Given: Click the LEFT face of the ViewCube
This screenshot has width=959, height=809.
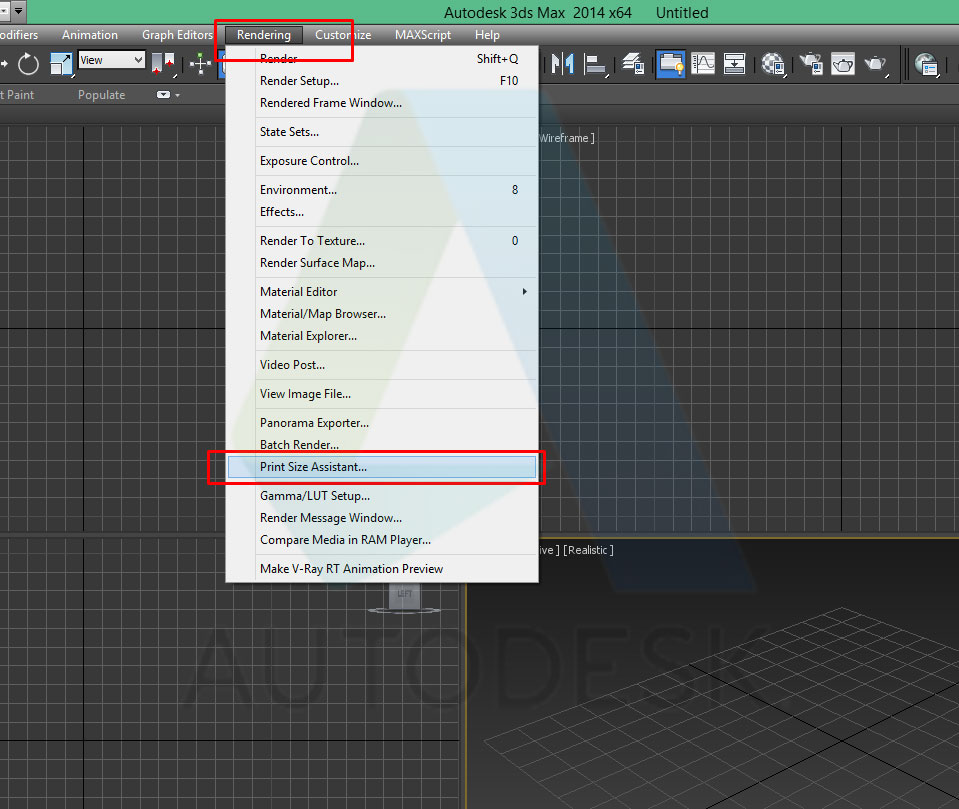Looking at the screenshot, I should tap(404, 594).
